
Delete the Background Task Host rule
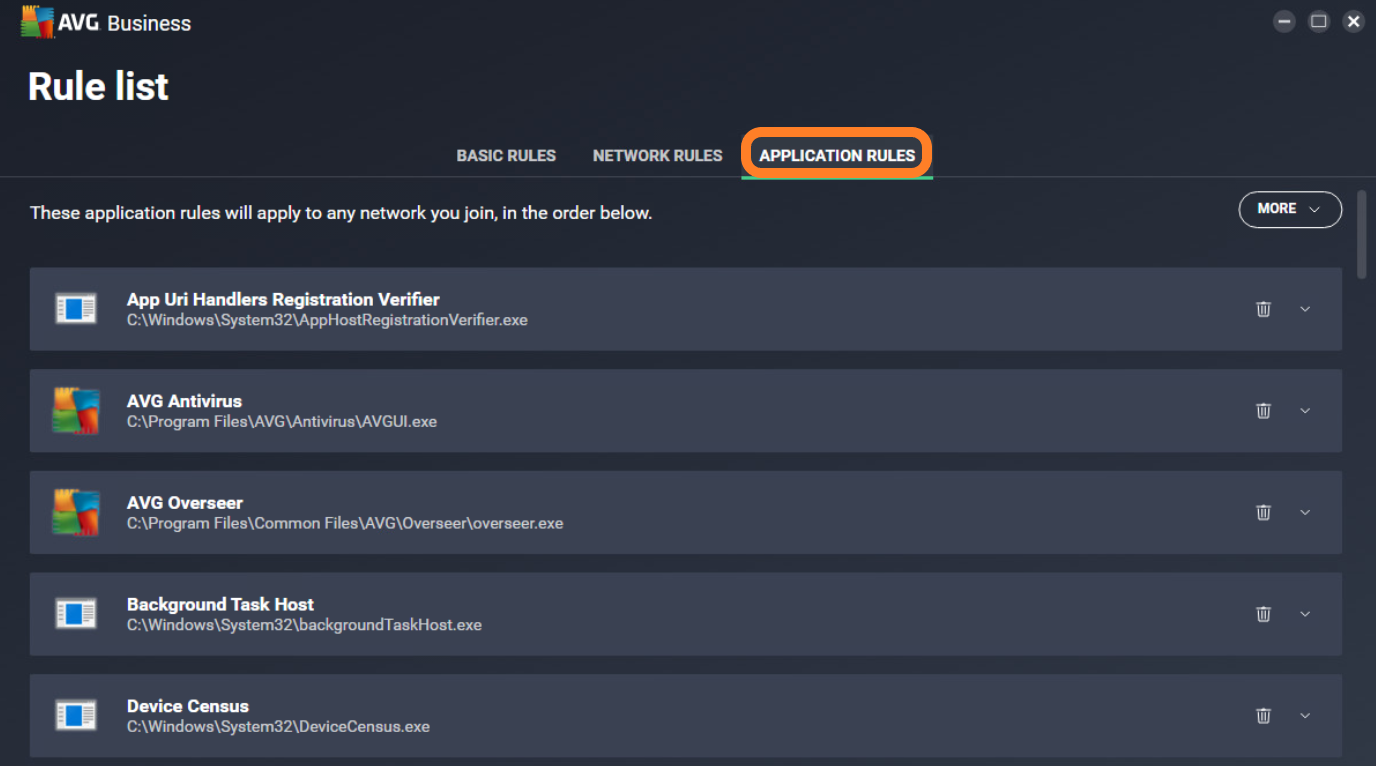tap(1263, 614)
